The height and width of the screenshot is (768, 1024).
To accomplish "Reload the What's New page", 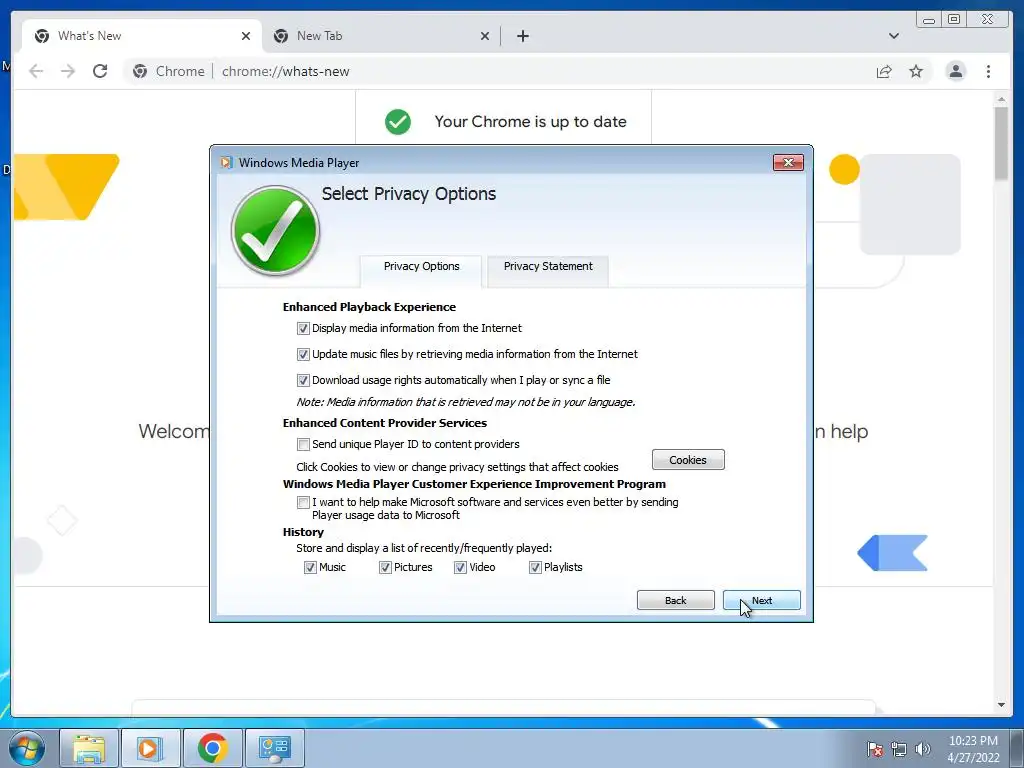I will [100, 71].
